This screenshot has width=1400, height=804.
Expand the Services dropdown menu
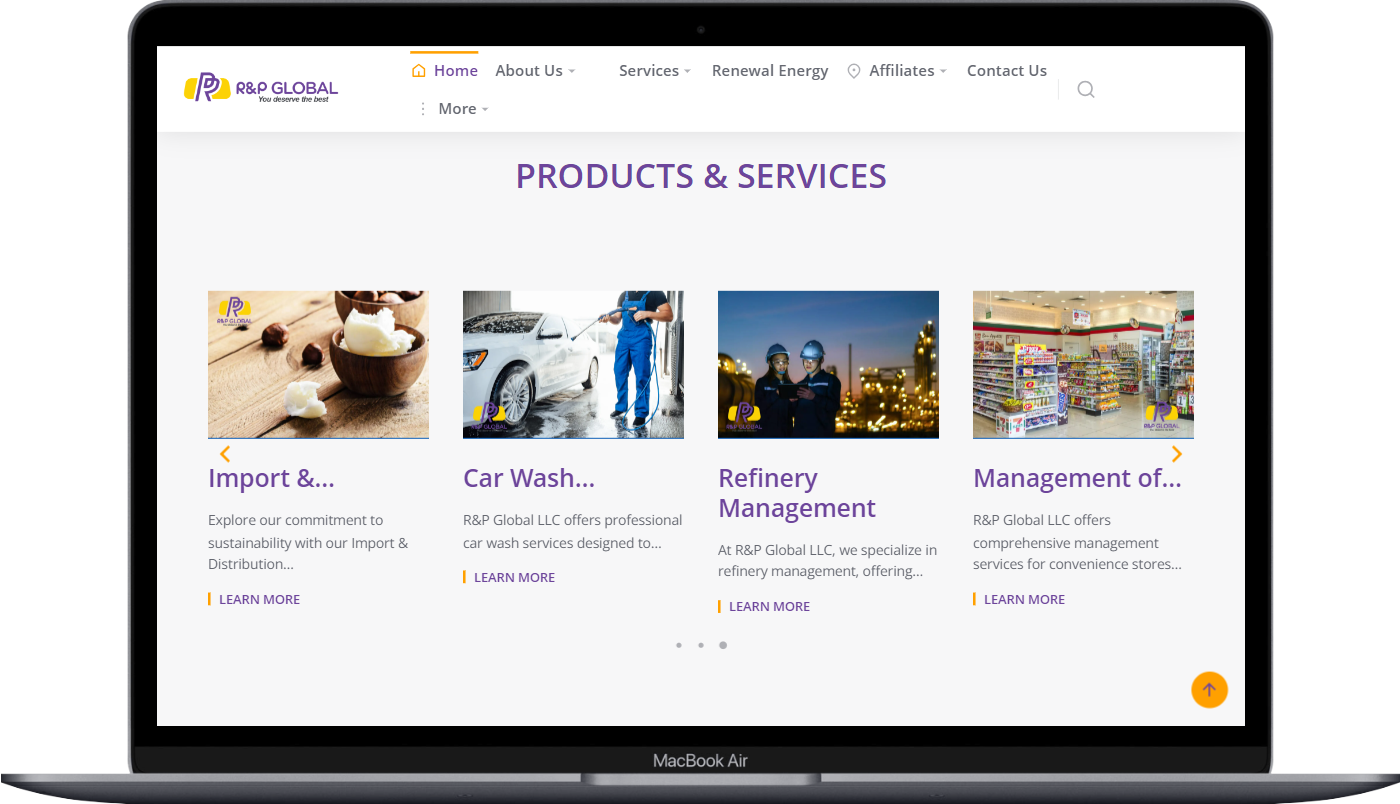click(654, 71)
